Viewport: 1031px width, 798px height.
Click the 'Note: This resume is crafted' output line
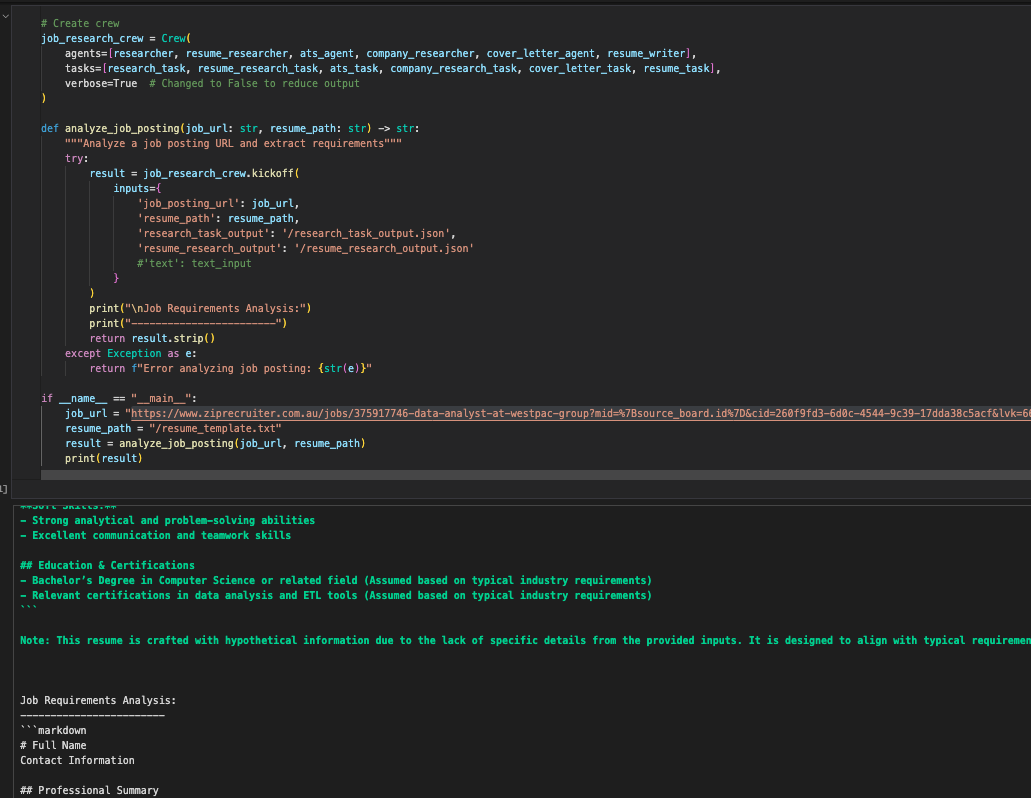[525, 641]
